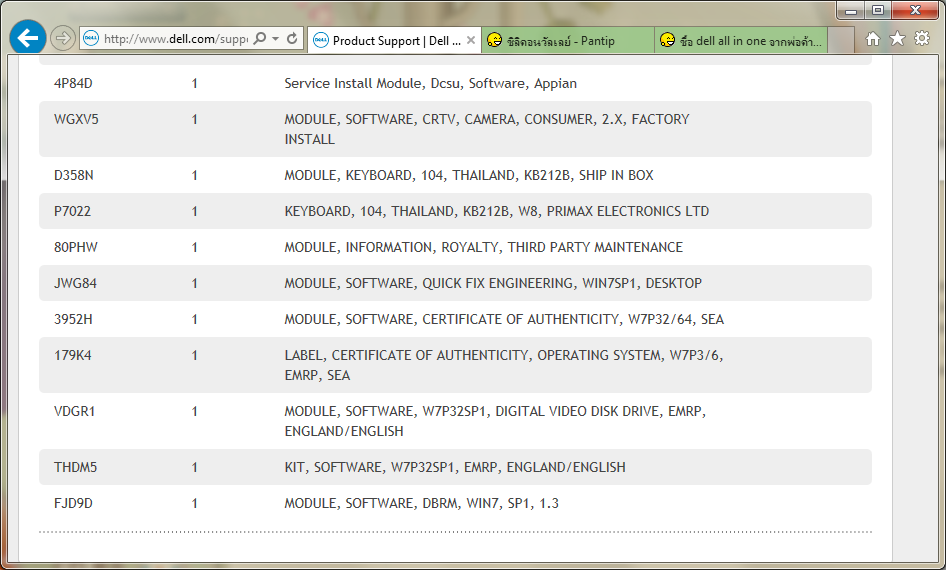
Task: Select part number 80PHW
Action: 75,247
